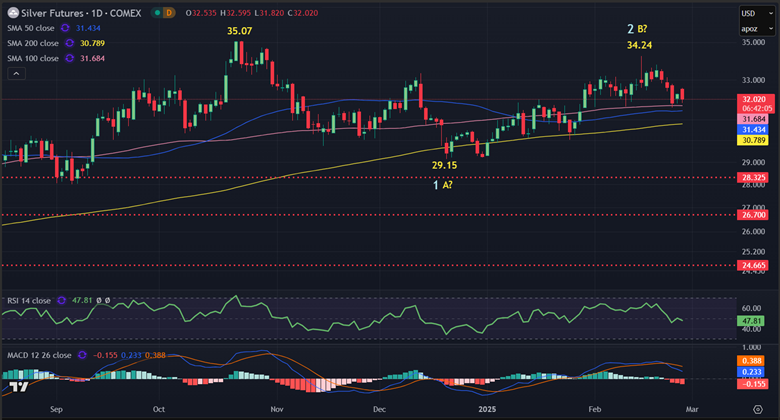The width and height of the screenshot is (780, 420).
Task: Click the 33.000 price scale label
Action: 753,80
